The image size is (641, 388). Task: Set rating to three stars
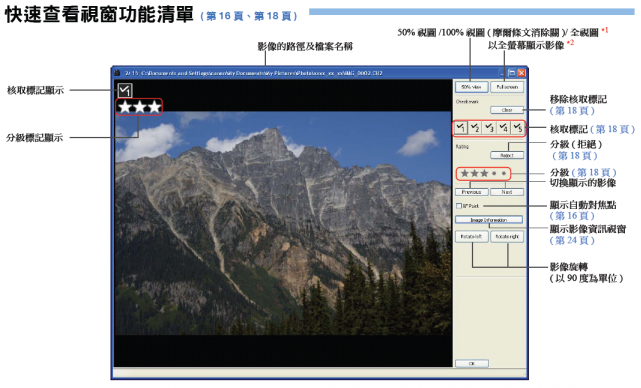484,173
